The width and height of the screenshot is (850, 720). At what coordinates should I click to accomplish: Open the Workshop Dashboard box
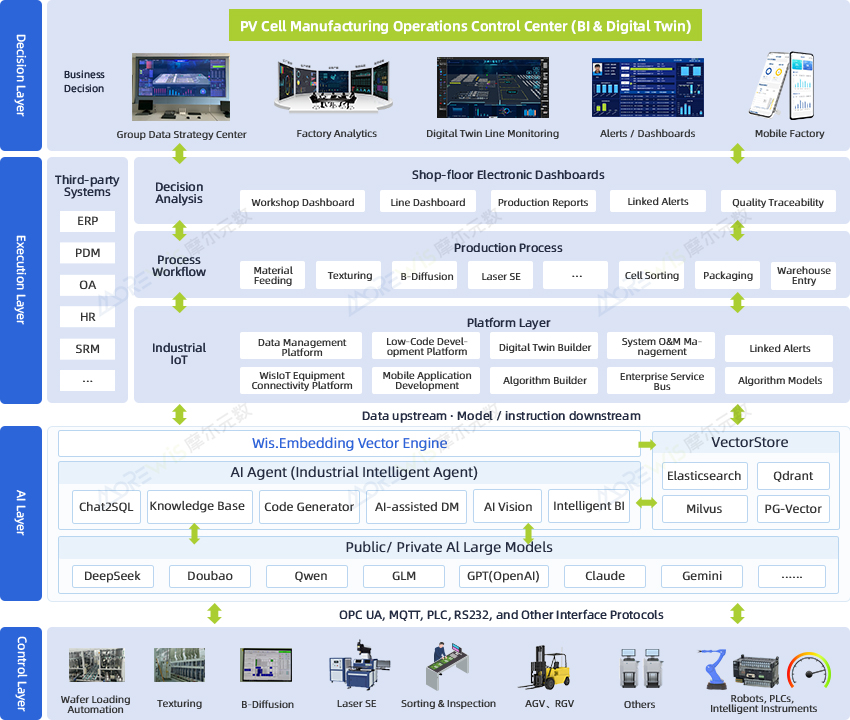tap(302, 202)
